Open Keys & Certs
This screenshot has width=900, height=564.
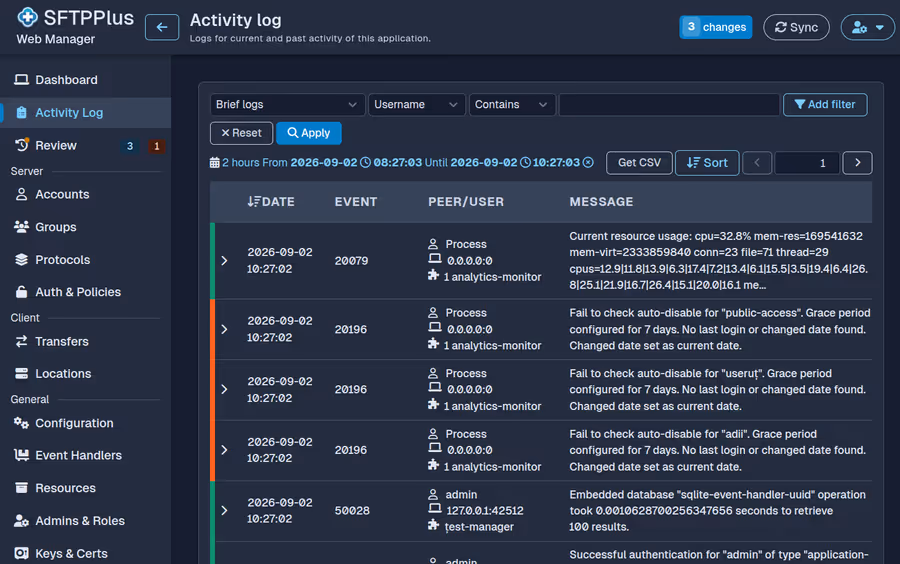(x=86, y=553)
